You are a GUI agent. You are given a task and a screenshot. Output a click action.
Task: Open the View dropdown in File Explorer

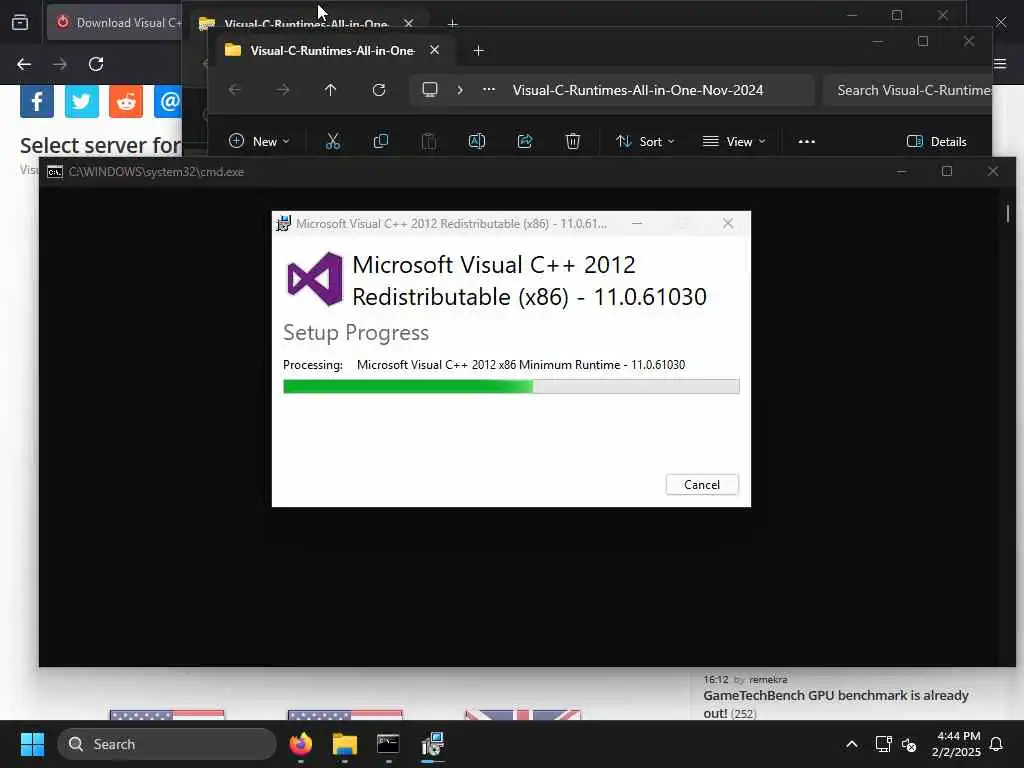pos(733,141)
